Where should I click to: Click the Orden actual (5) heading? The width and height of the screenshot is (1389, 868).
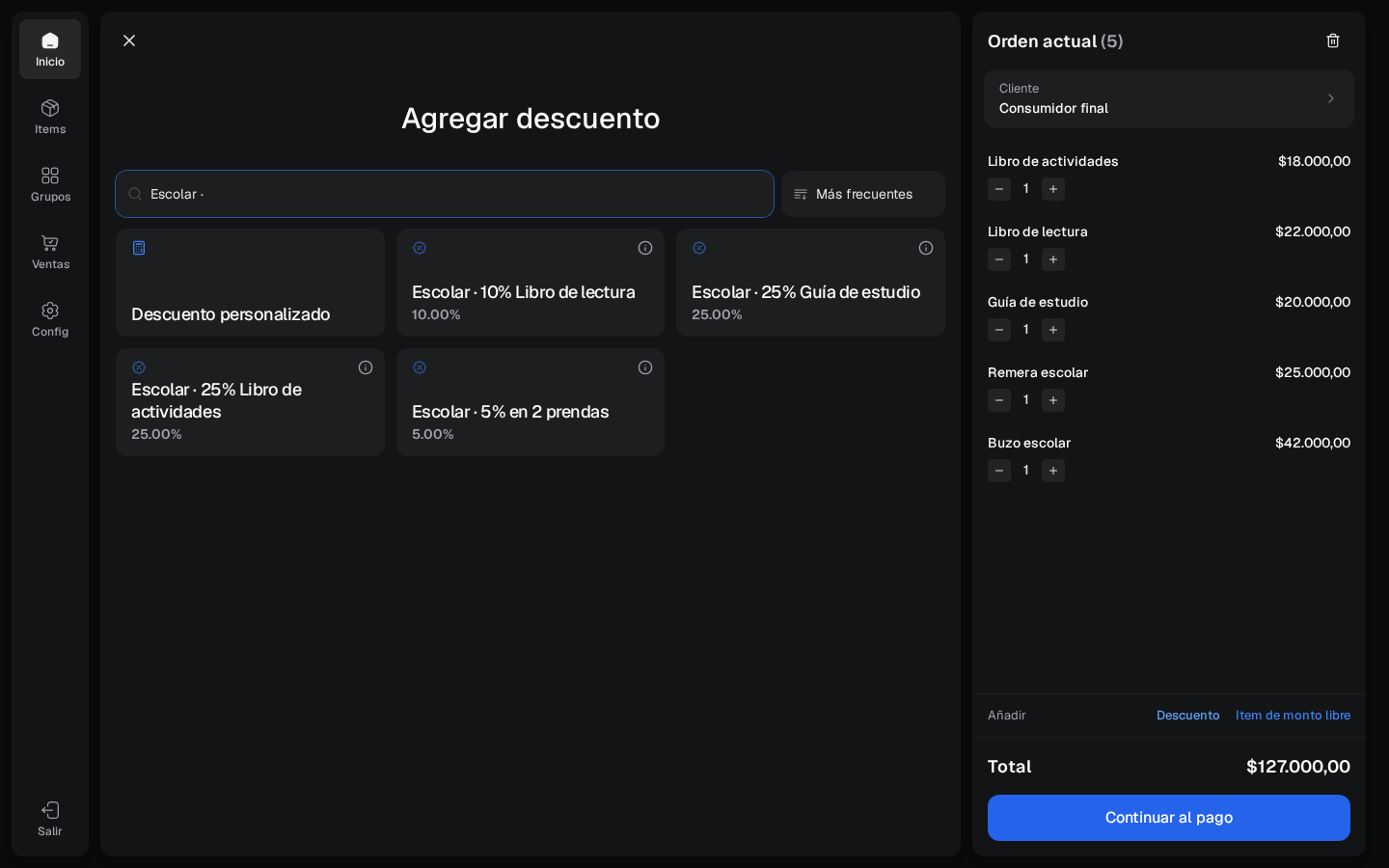[1055, 41]
